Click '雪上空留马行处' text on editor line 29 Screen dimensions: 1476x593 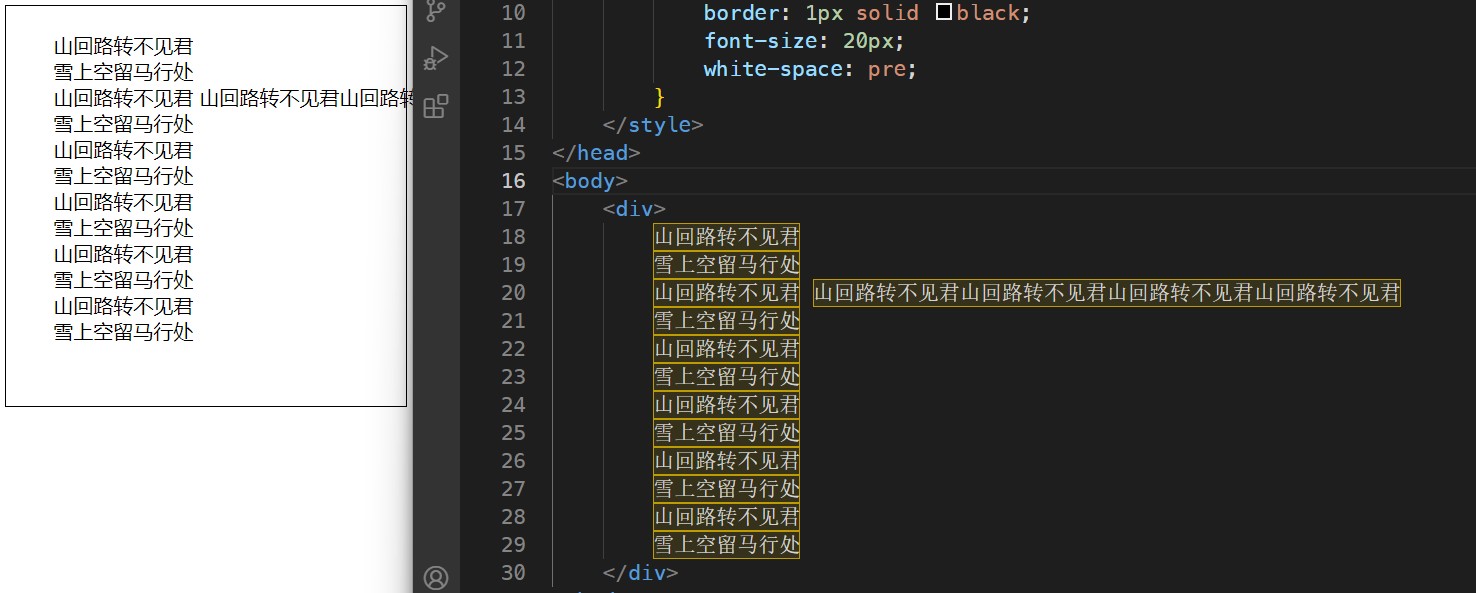click(x=727, y=545)
